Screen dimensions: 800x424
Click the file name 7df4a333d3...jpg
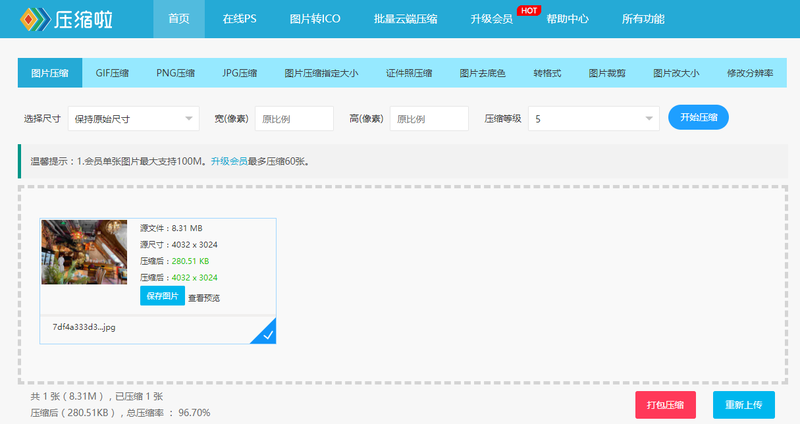(x=84, y=327)
